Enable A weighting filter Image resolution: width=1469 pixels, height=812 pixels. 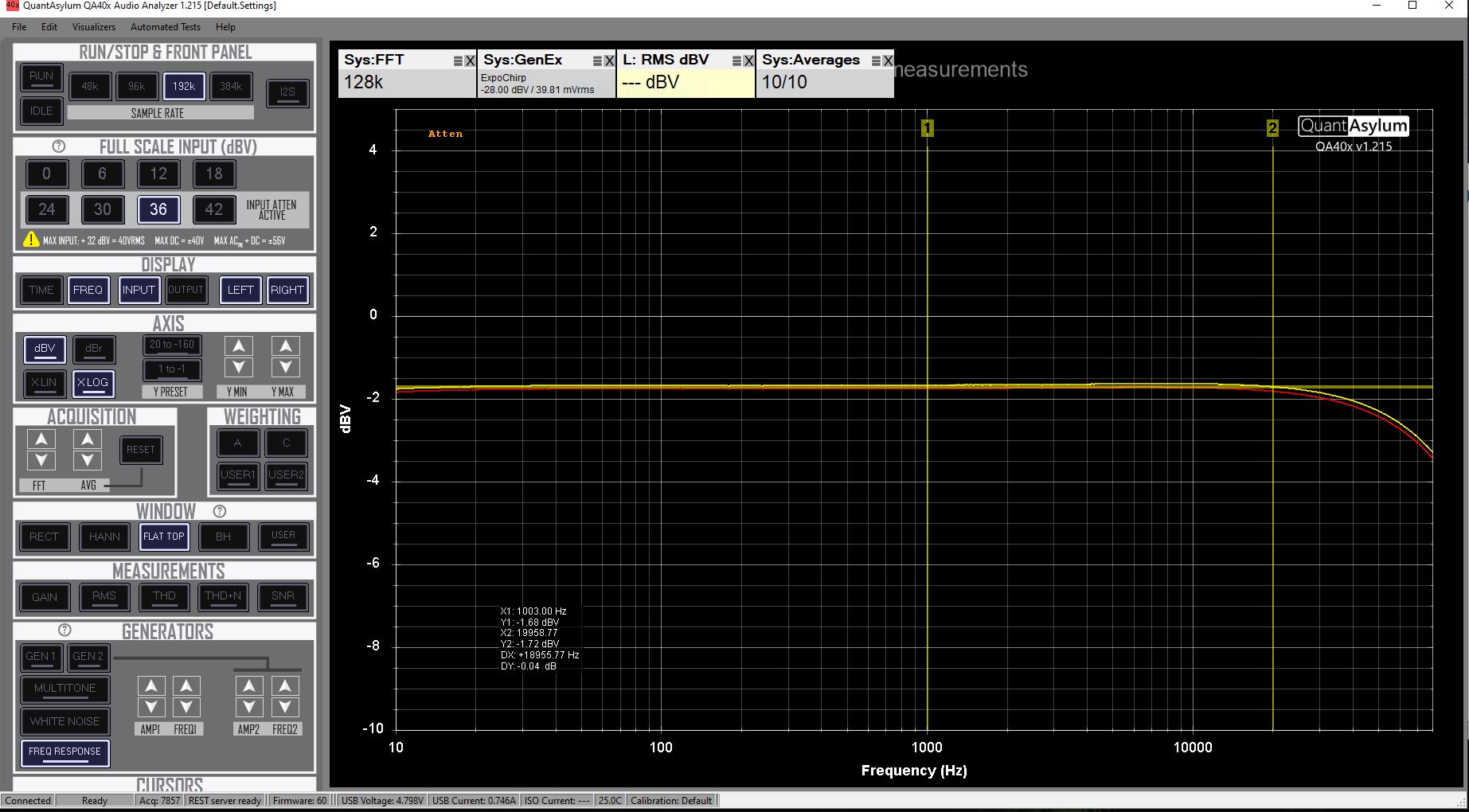tap(237, 443)
